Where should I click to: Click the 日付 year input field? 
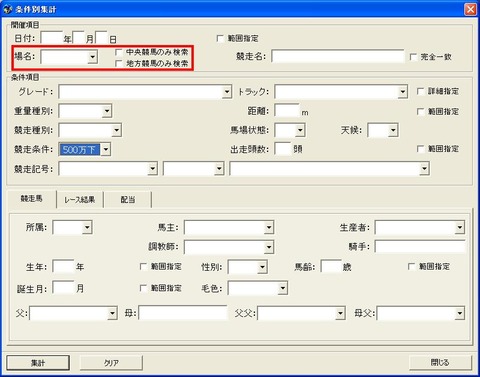click(x=52, y=38)
